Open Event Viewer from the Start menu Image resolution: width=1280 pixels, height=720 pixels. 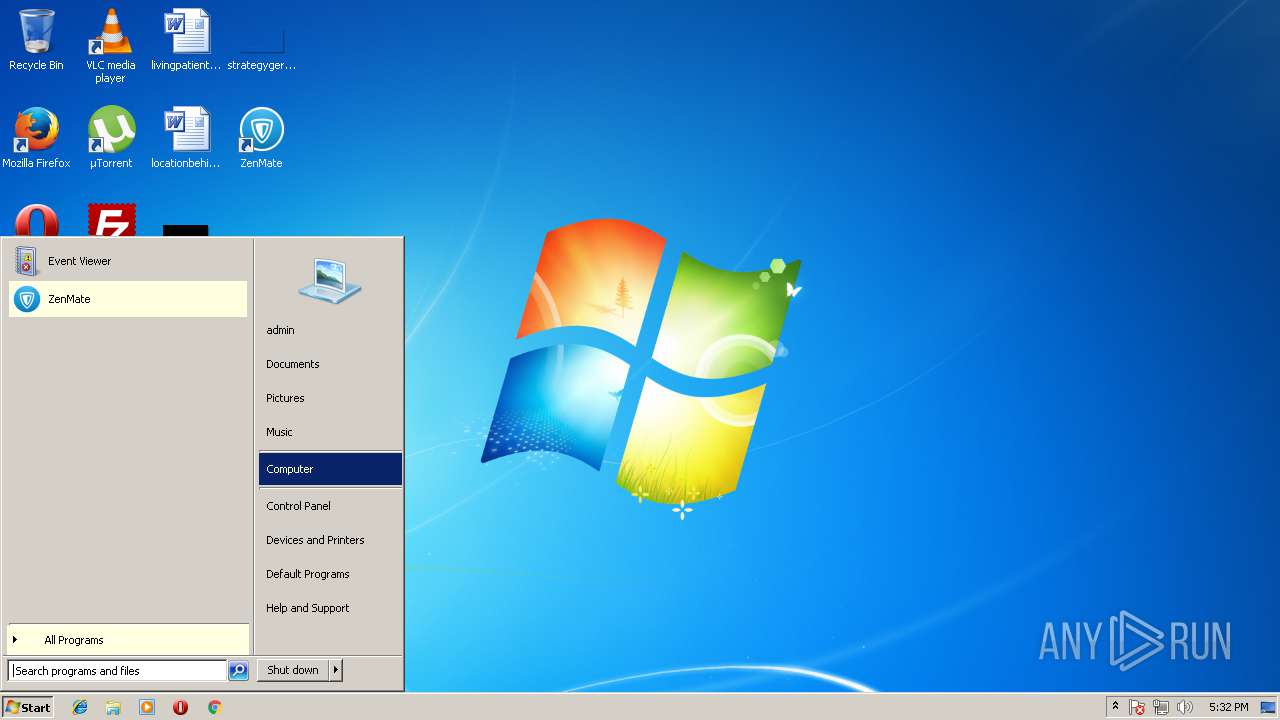click(x=128, y=261)
